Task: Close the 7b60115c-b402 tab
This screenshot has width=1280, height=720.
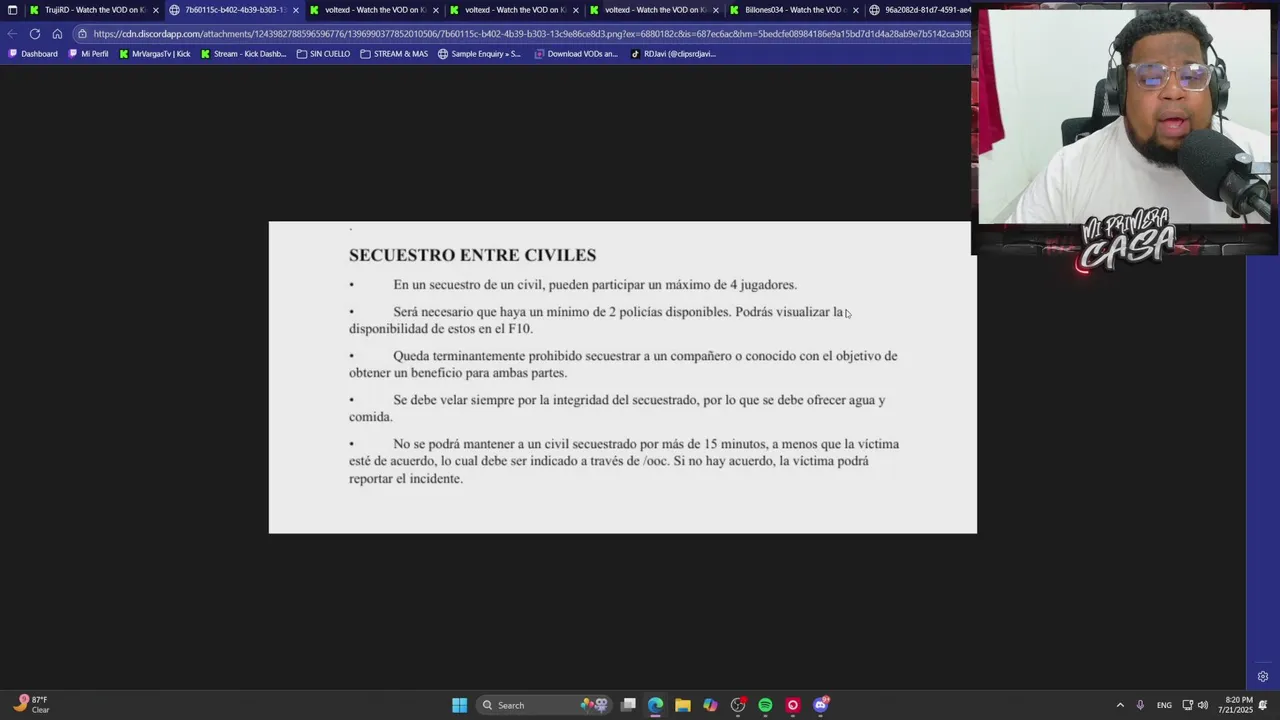Action: pos(295,10)
